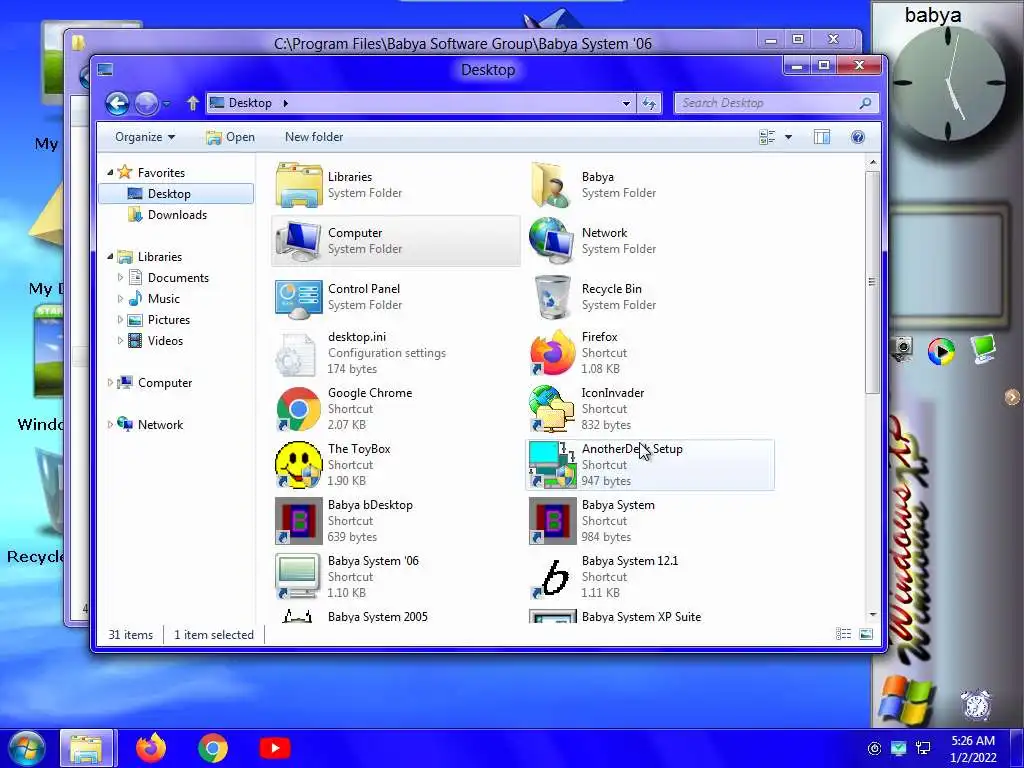The image size is (1024, 768).
Task: Expand Videos library node
Action: [120, 340]
